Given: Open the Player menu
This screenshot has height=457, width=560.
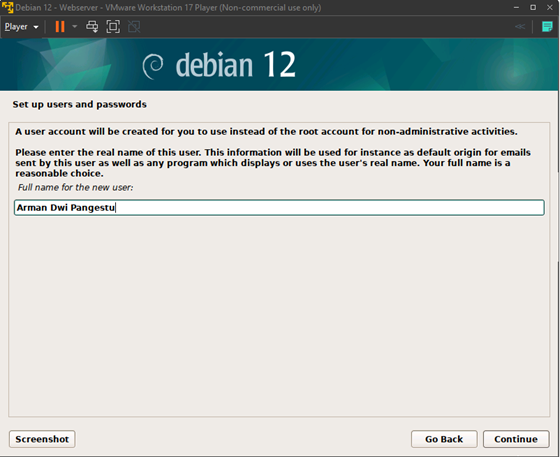Looking at the screenshot, I should click(x=21, y=27).
